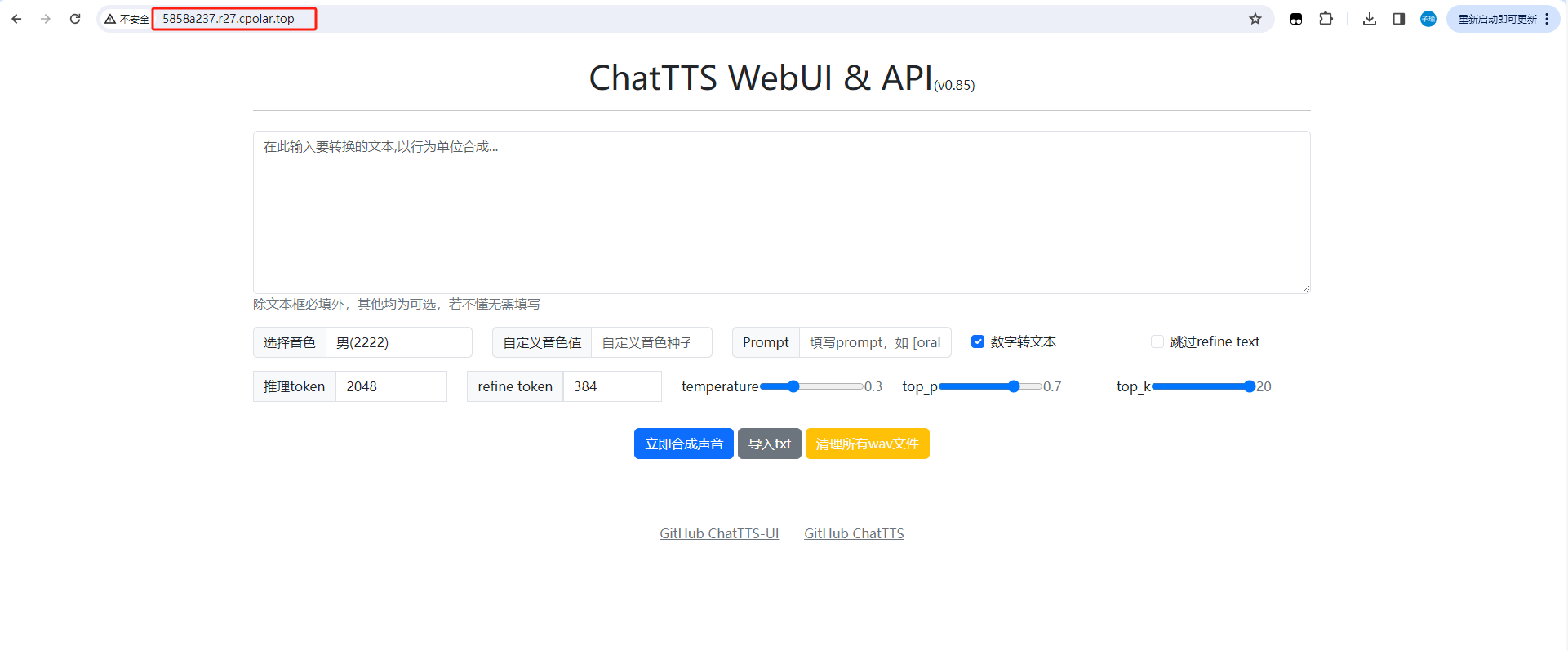Open the browser downloads icon
Viewport: 1568px width, 651px height.
(1369, 19)
